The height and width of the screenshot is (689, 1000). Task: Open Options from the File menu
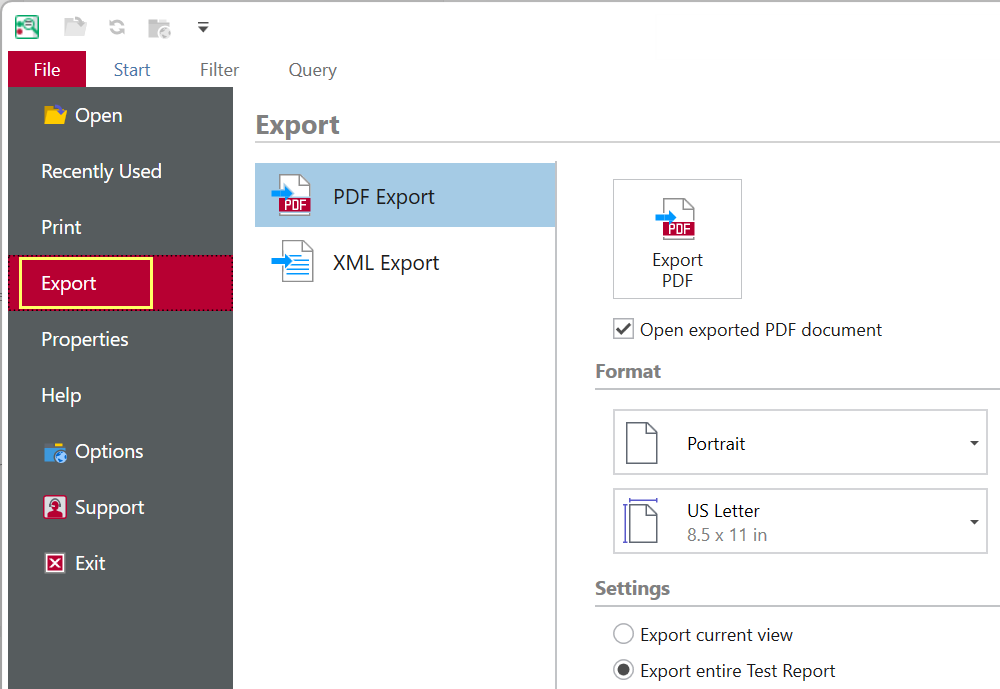pyautogui.click(x=109, y=451)
